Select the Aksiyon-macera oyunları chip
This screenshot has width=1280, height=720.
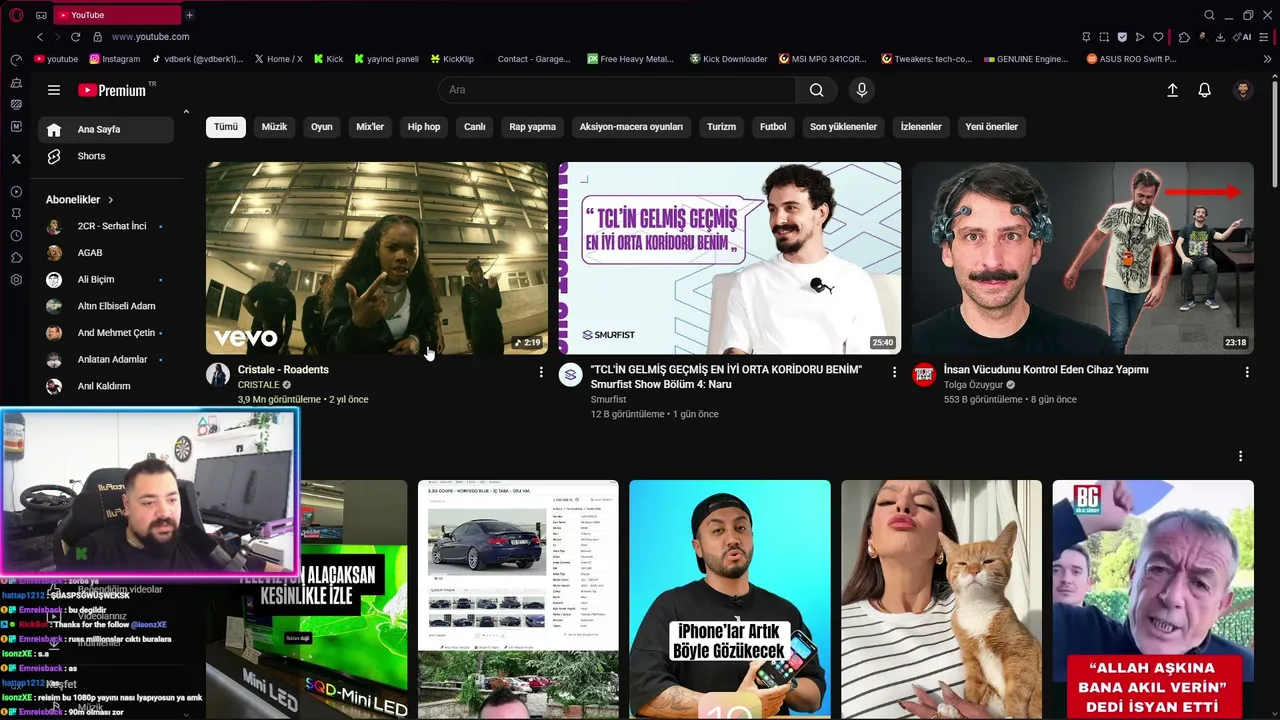point(631,127)
